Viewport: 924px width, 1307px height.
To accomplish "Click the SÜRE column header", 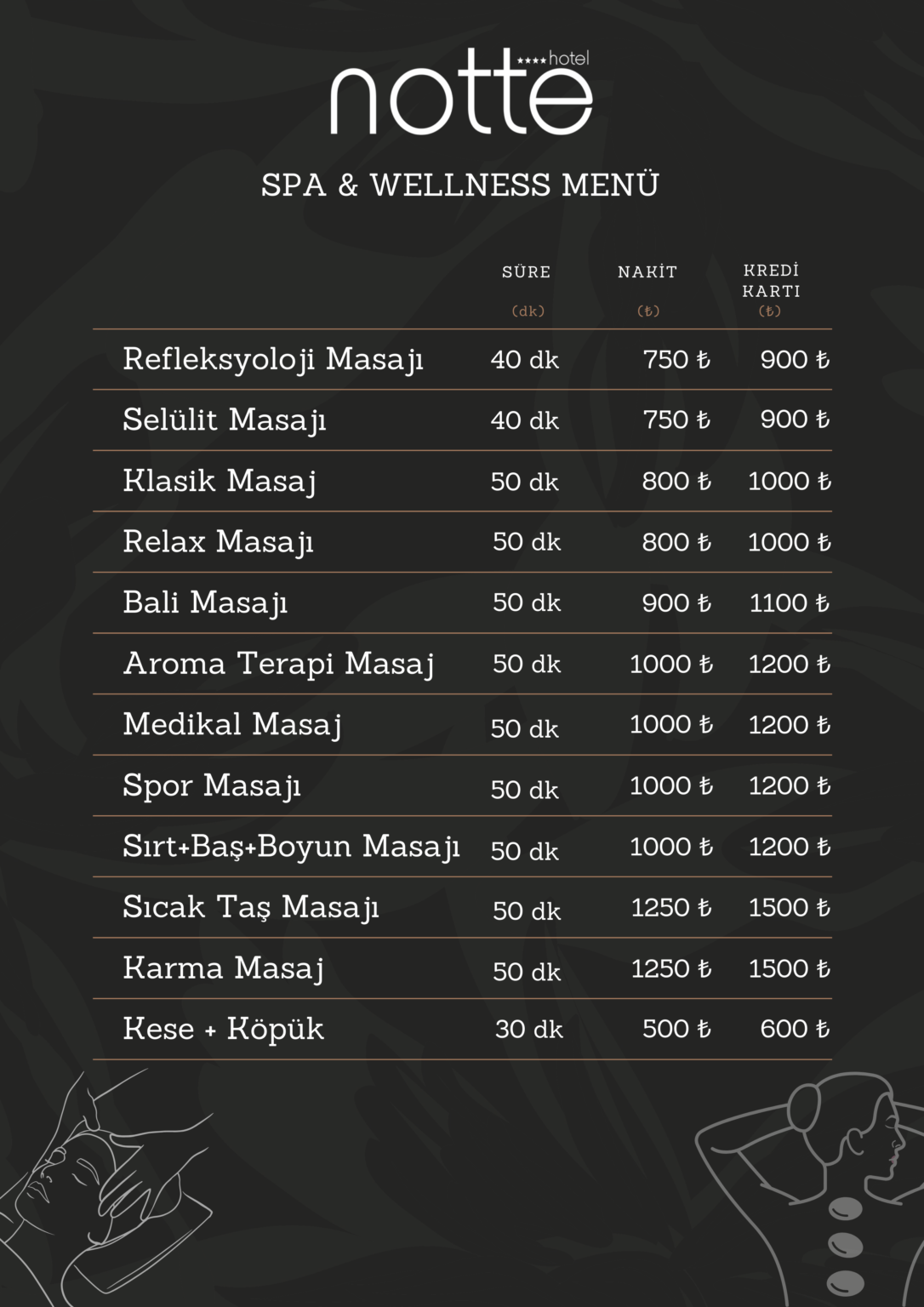I will point(527,272).
